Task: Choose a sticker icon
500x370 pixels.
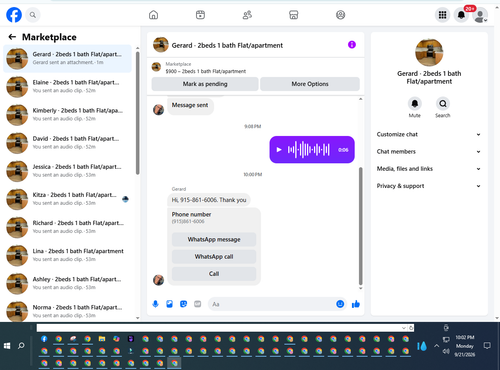Action: pyautogui.click(x=183, y=304)
